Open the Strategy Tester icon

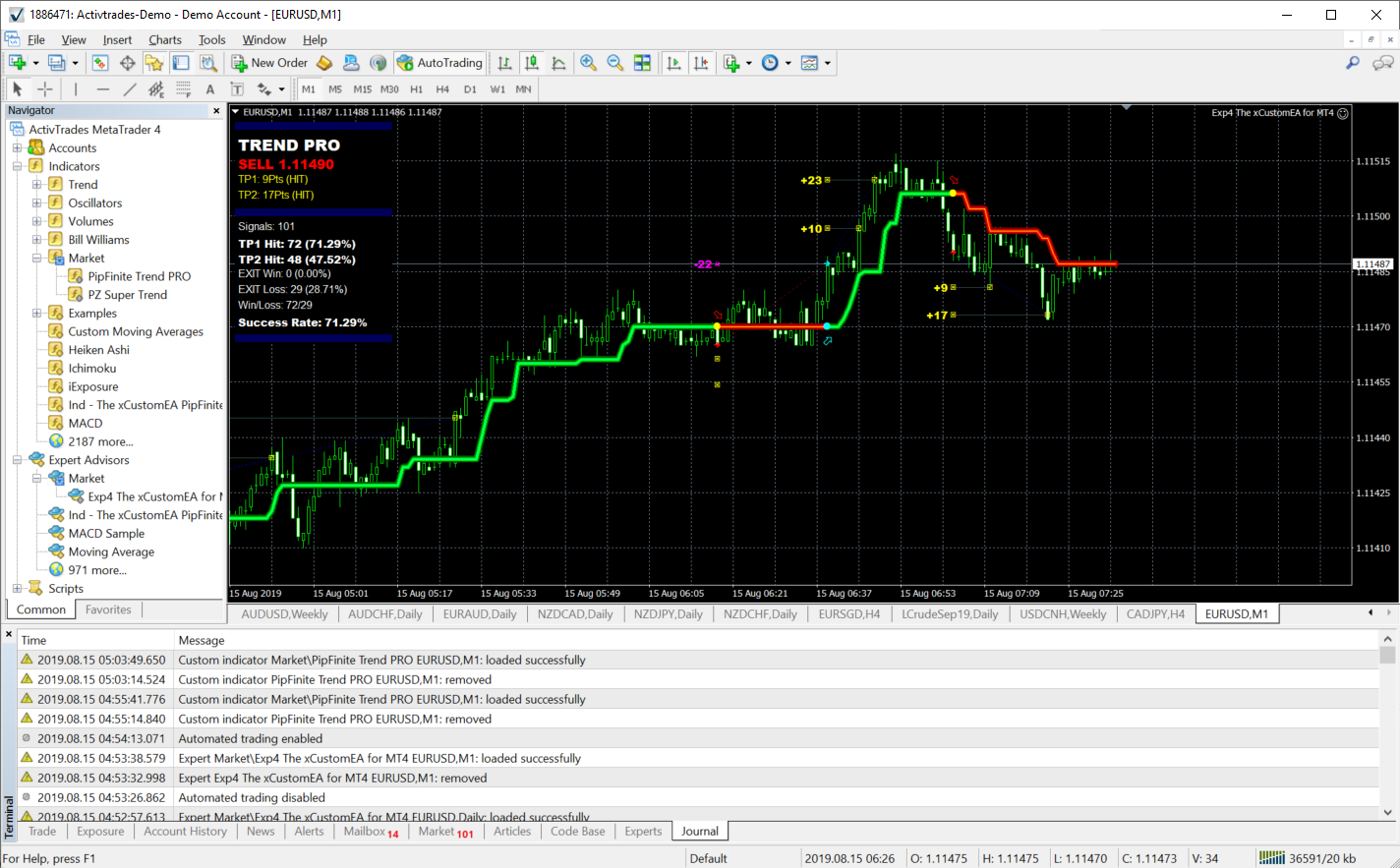[208, 63]
